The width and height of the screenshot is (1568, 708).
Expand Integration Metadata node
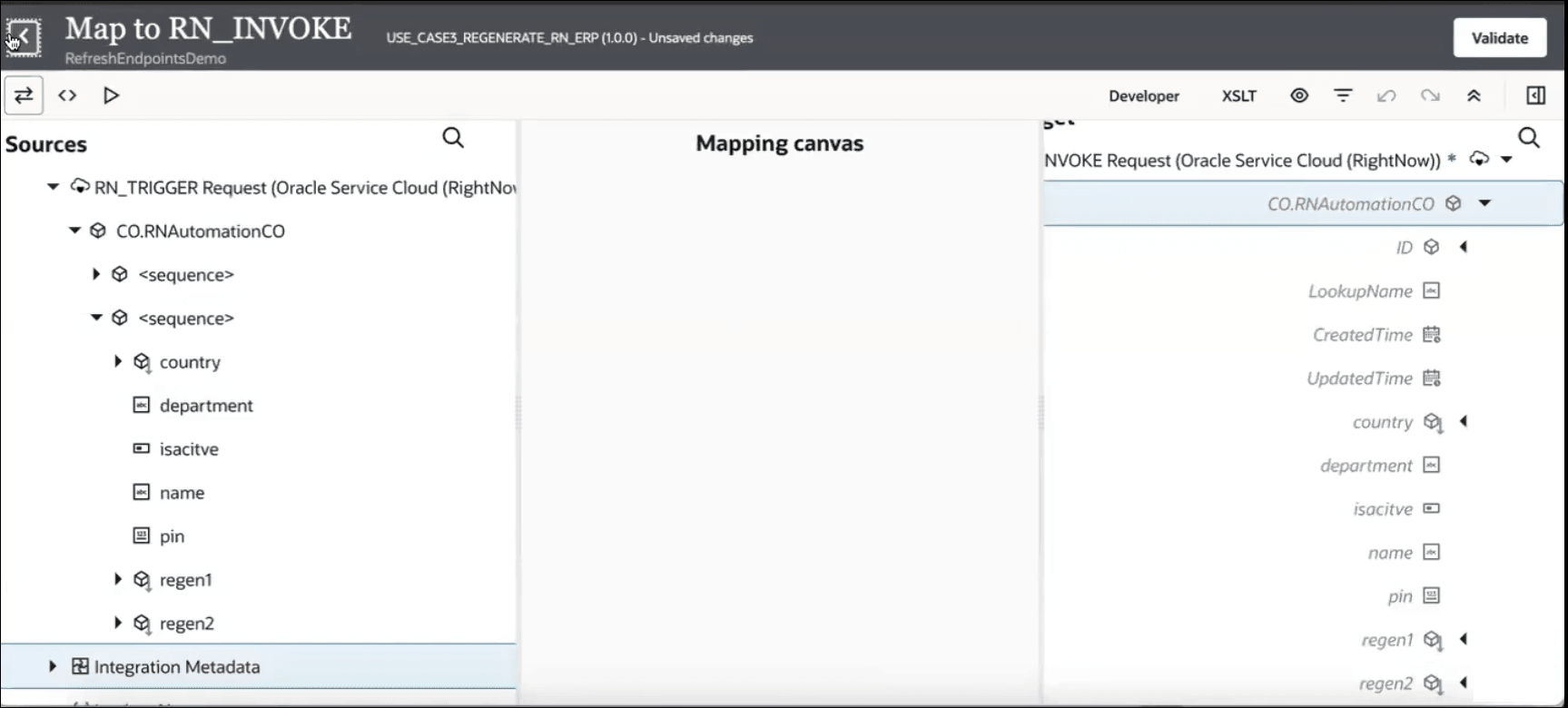tap(53, 666)
